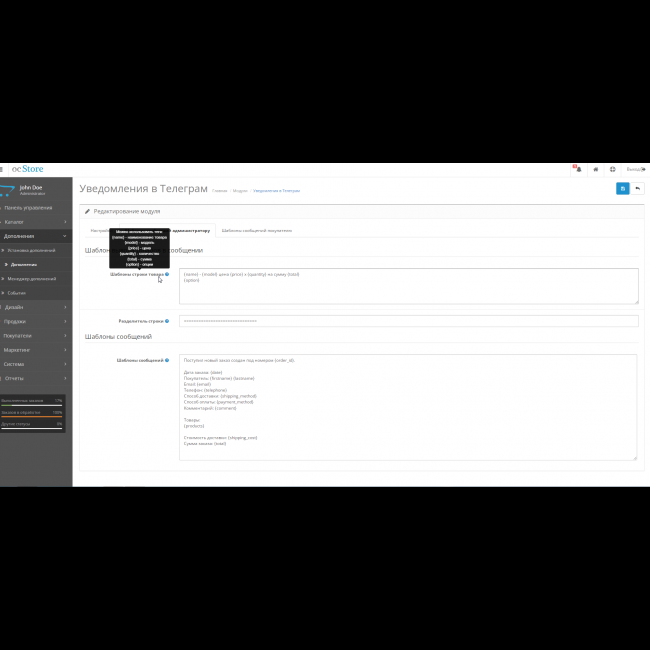The height and width of the screenshot is (650, 650).
Task: Open the Отчеты sidebar menu
Action: point(35,378)
